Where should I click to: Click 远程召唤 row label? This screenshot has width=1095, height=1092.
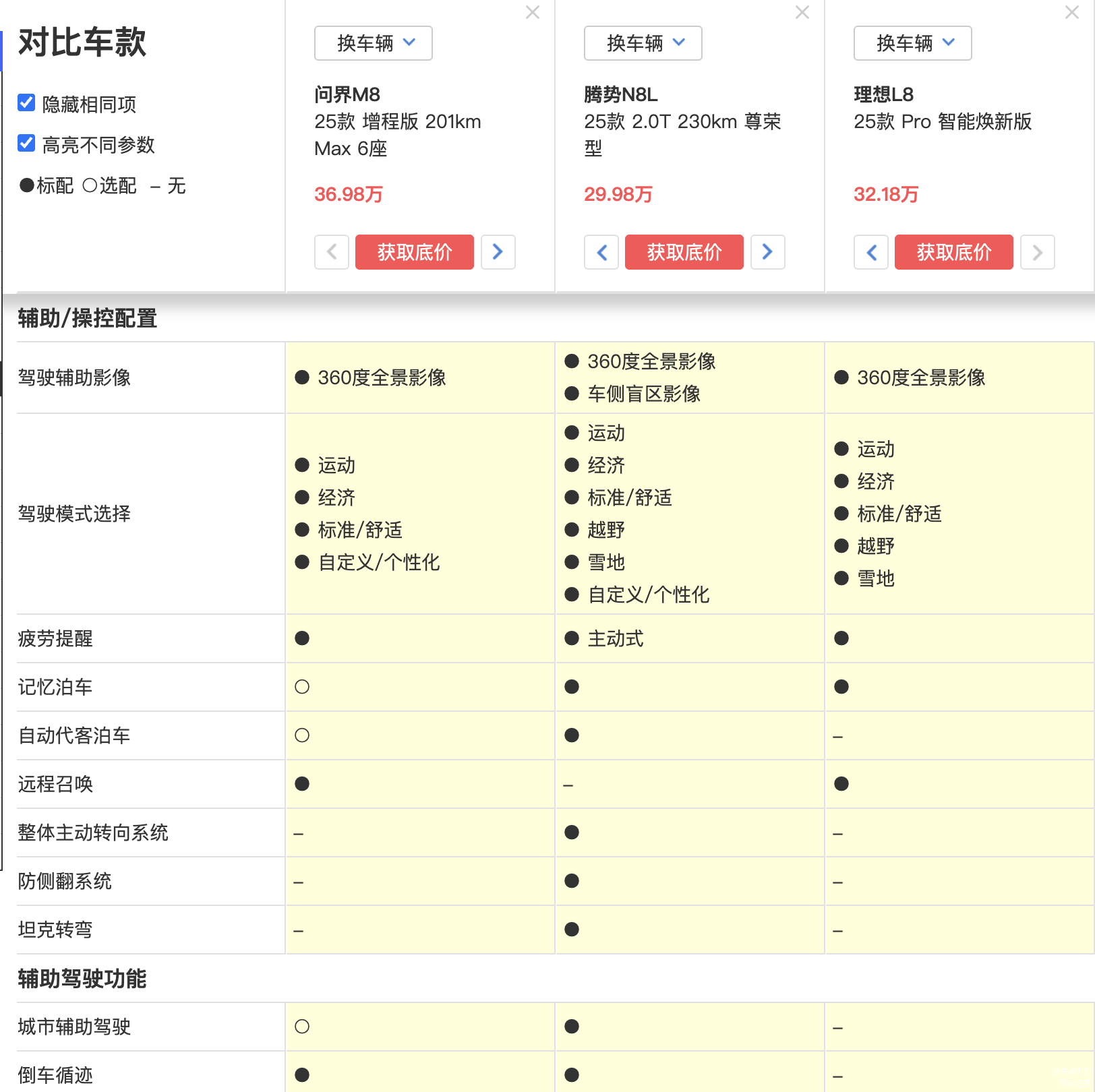(55, 784)
